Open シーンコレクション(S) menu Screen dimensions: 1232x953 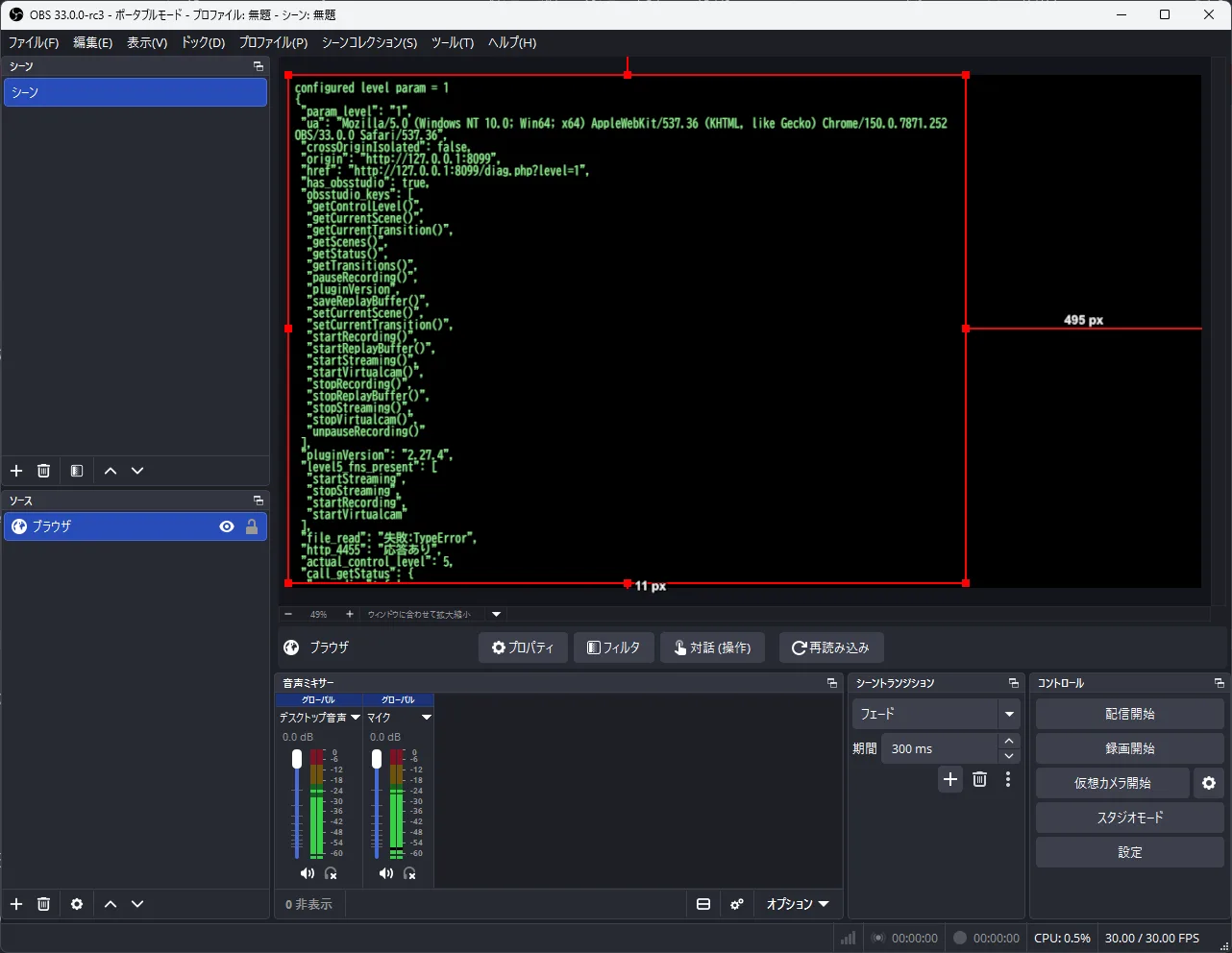(x=369, y=42)
